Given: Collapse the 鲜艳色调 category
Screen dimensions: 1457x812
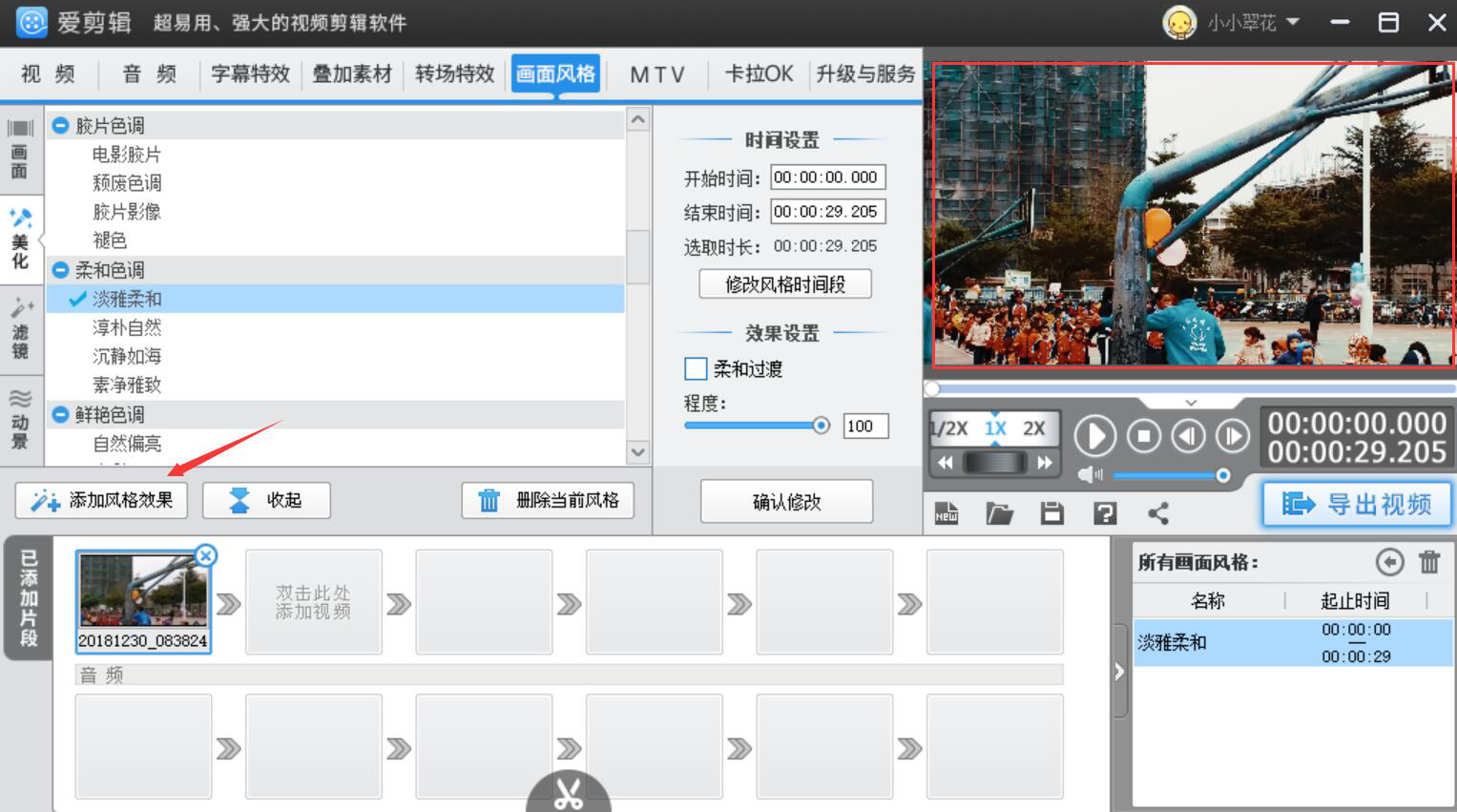Looking at the screenshot, I should (x=60, y=415).
